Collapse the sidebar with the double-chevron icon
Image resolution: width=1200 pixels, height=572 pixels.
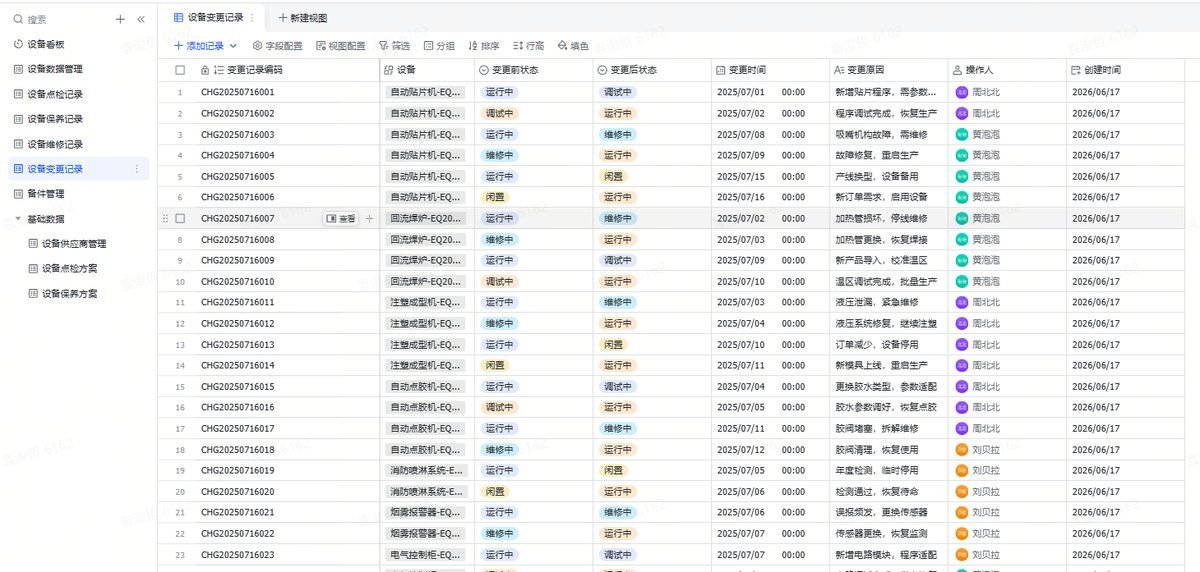(141, 19)
